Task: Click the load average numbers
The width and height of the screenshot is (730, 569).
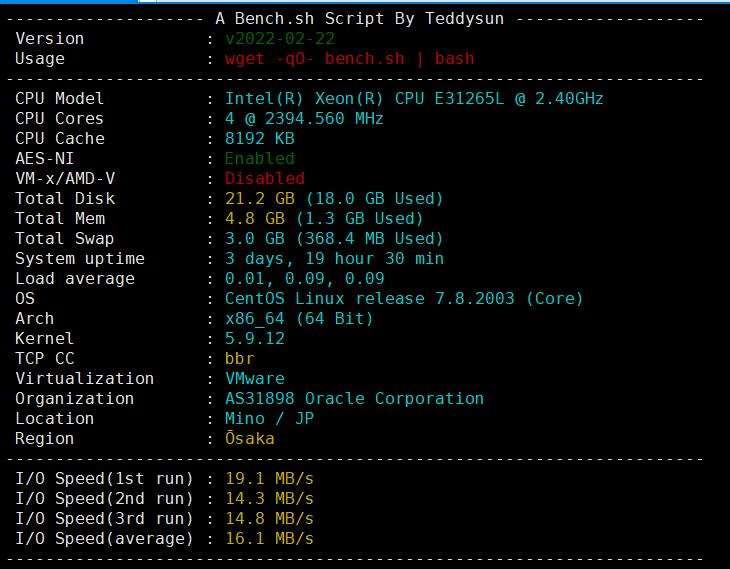Action: coord(304,278)
